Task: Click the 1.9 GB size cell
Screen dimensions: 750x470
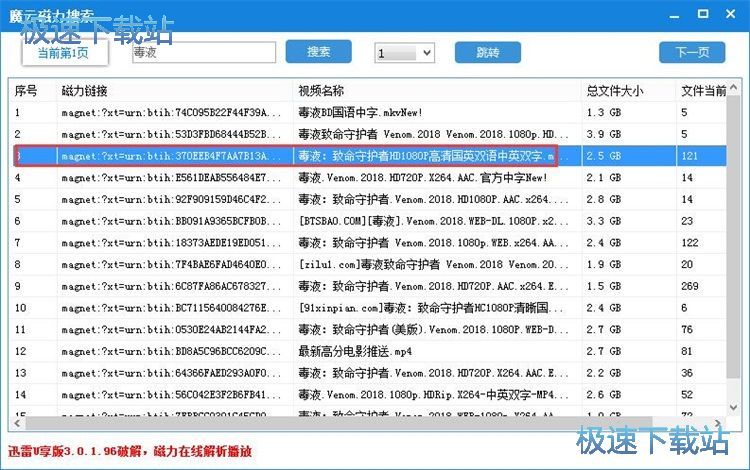Action: point(604,264)
